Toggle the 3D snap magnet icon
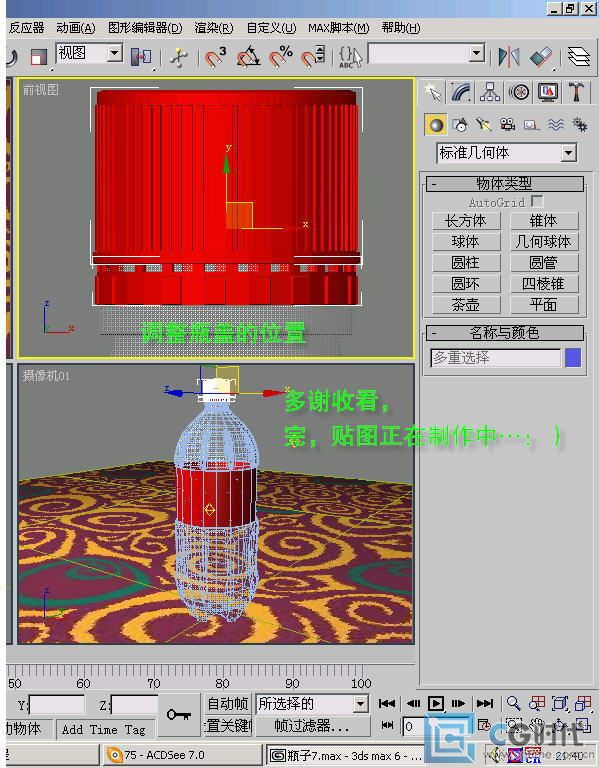599x768 pixels. (215, 57)
